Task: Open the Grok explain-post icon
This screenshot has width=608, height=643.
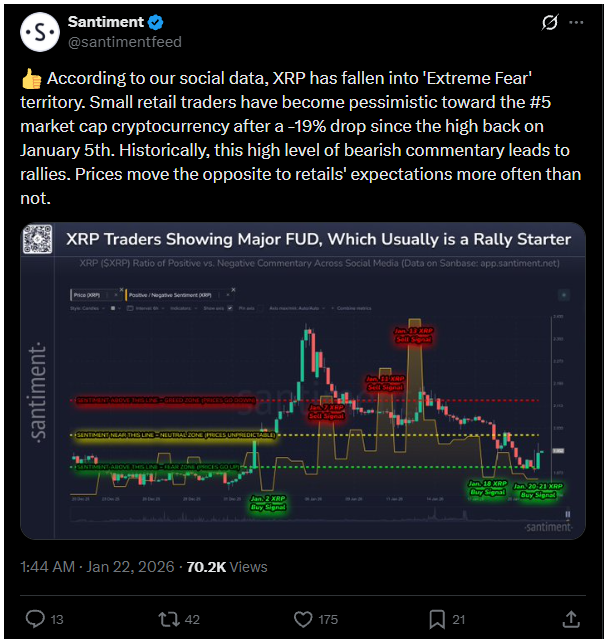Action: click(x=548, y=22)
